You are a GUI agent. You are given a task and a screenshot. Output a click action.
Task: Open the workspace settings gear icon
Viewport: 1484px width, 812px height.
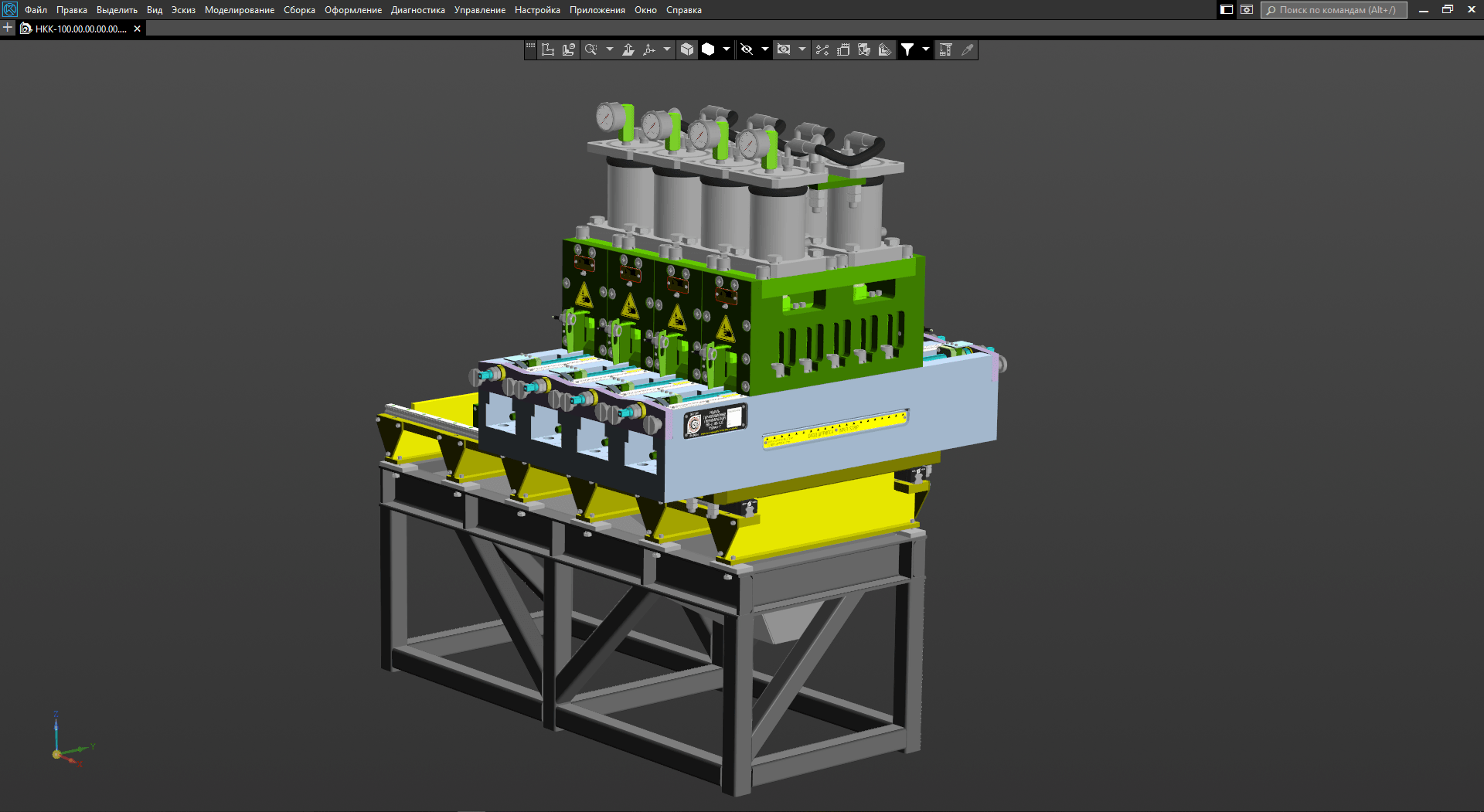pyautogui.click(x=1247, y=10)
